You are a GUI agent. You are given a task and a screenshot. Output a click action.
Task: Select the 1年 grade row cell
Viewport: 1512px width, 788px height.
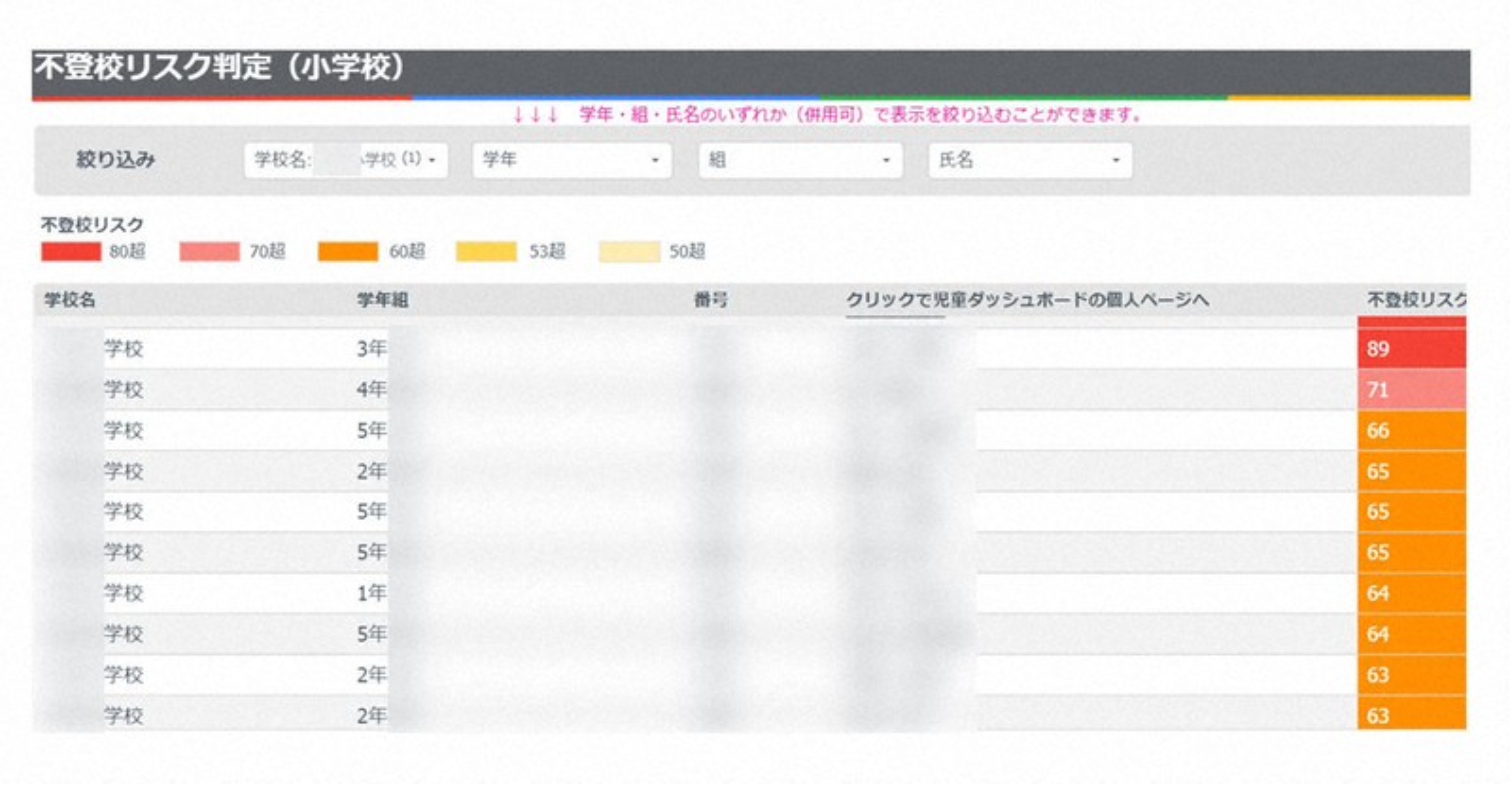(x=371, y=593)
